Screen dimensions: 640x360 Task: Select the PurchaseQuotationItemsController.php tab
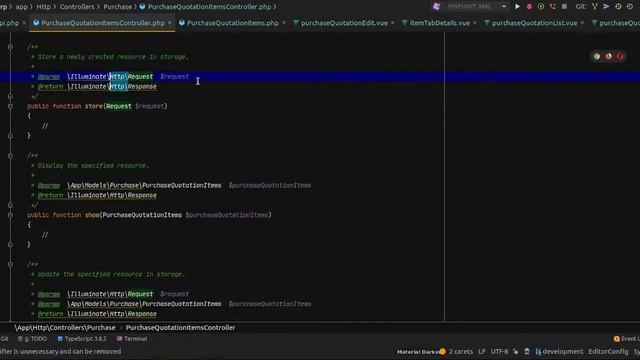[x=102, y=23]
